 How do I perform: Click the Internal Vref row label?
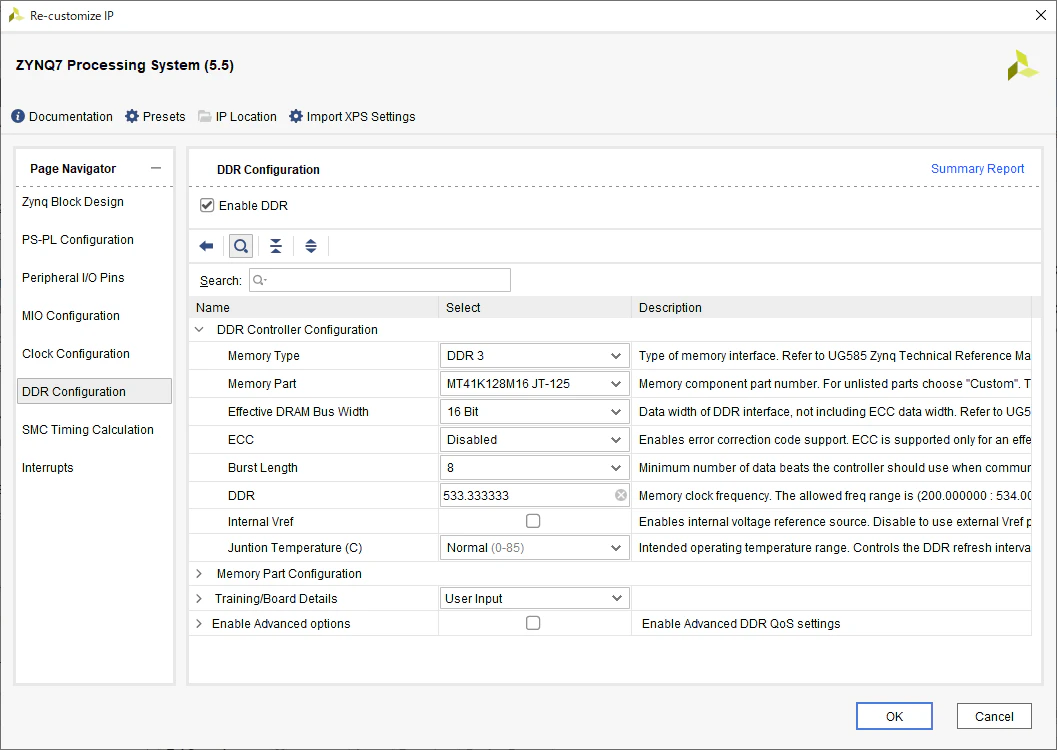point(260,522)
